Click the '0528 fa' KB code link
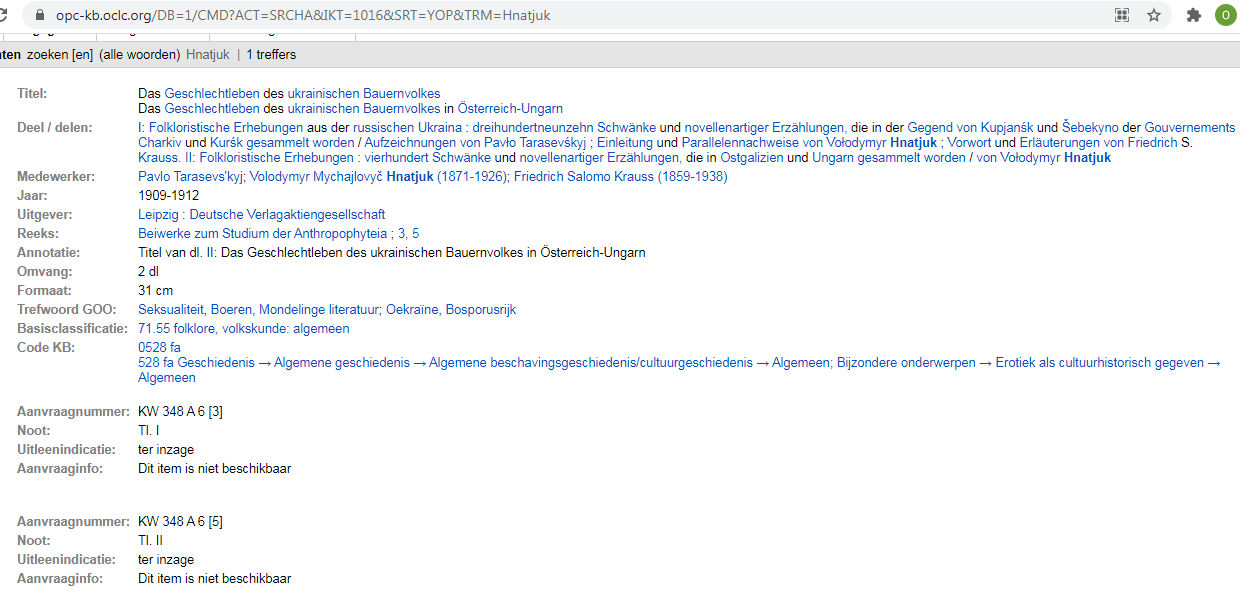This screenshot has height=603, width=1240. [159, 348]
